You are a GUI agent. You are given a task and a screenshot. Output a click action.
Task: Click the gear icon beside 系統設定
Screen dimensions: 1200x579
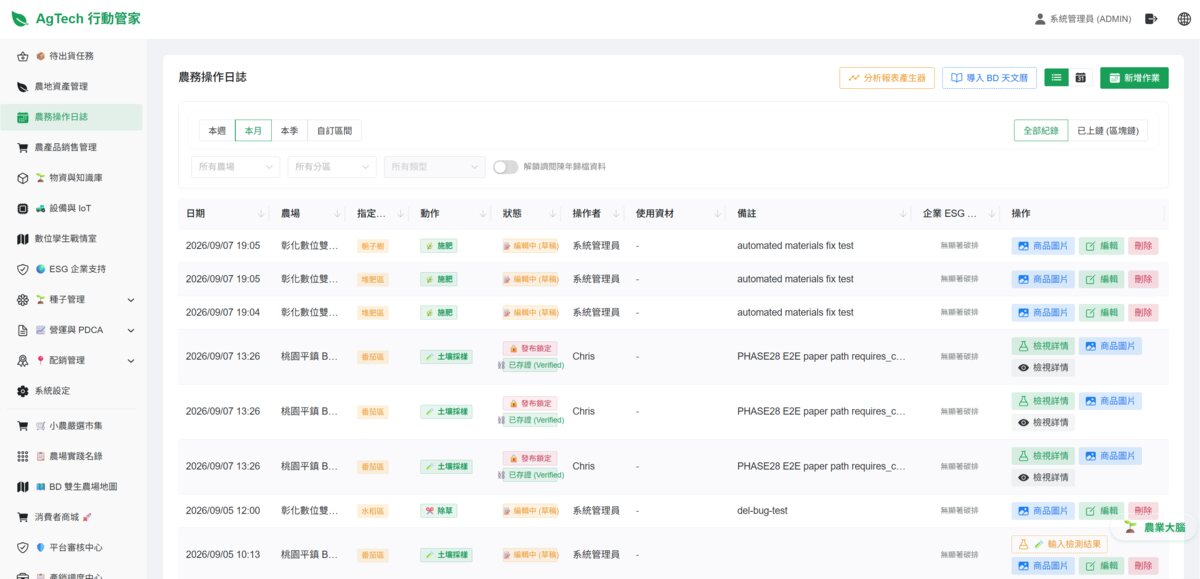pos(23,391)
